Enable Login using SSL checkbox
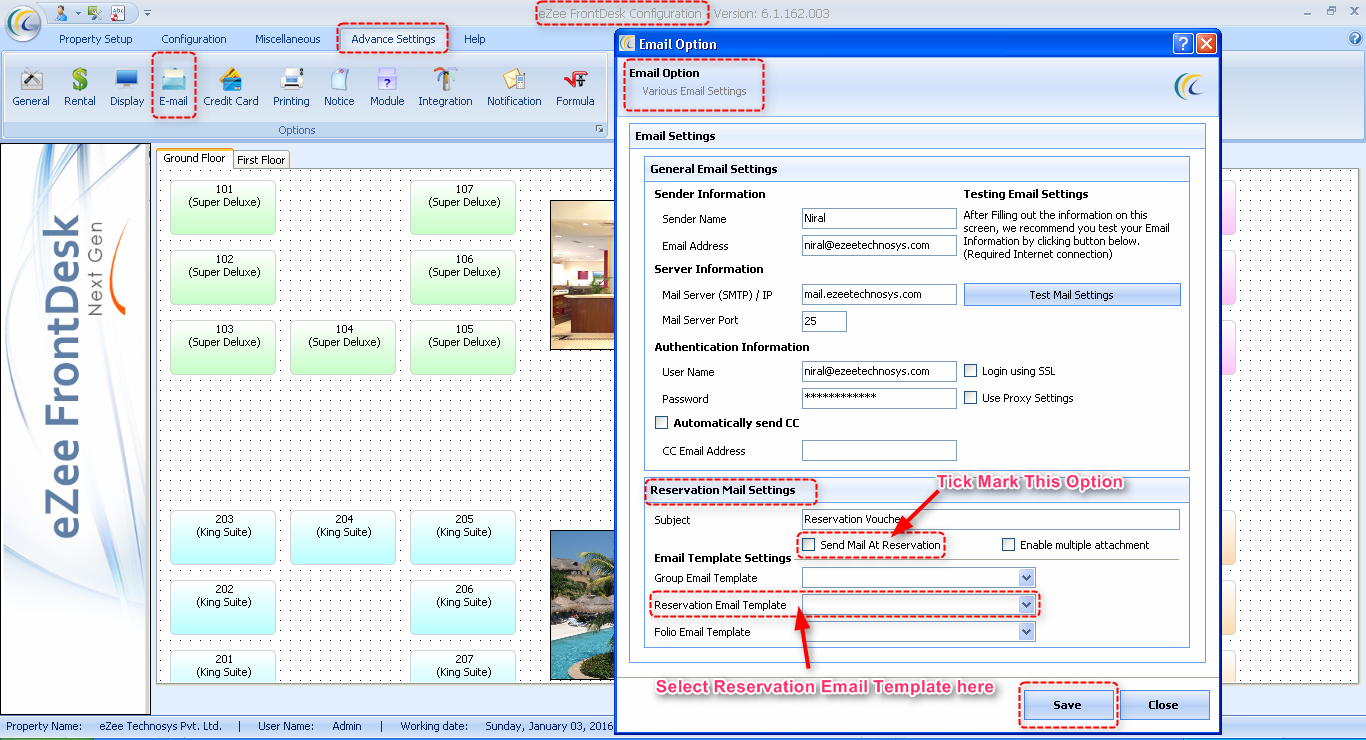Image resolution: width=1366 pixels, height=740 pixels. [970, 371]
